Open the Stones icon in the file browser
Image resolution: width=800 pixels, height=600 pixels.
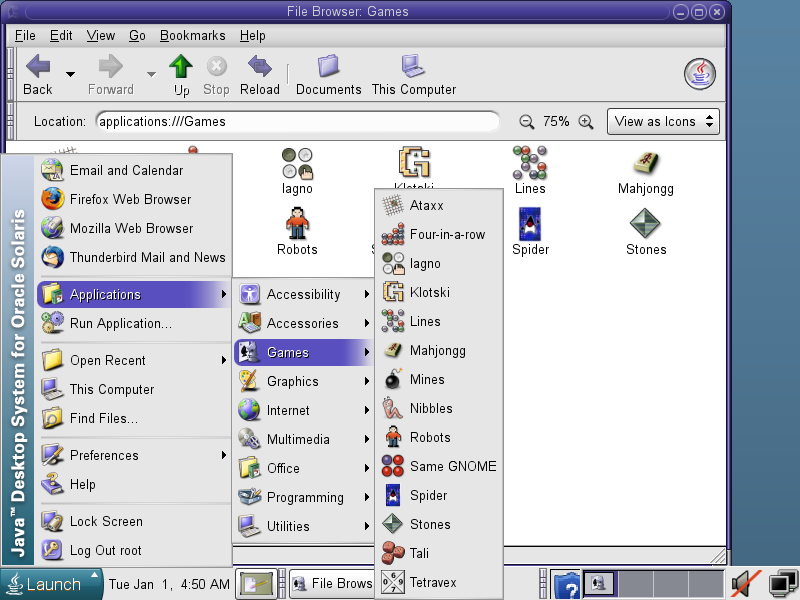point(645,223)
